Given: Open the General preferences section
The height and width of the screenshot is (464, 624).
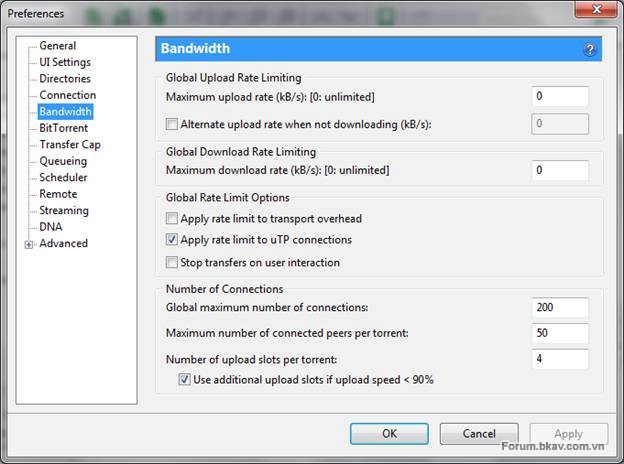Looking at the screenshot, I should click(57, 46).
